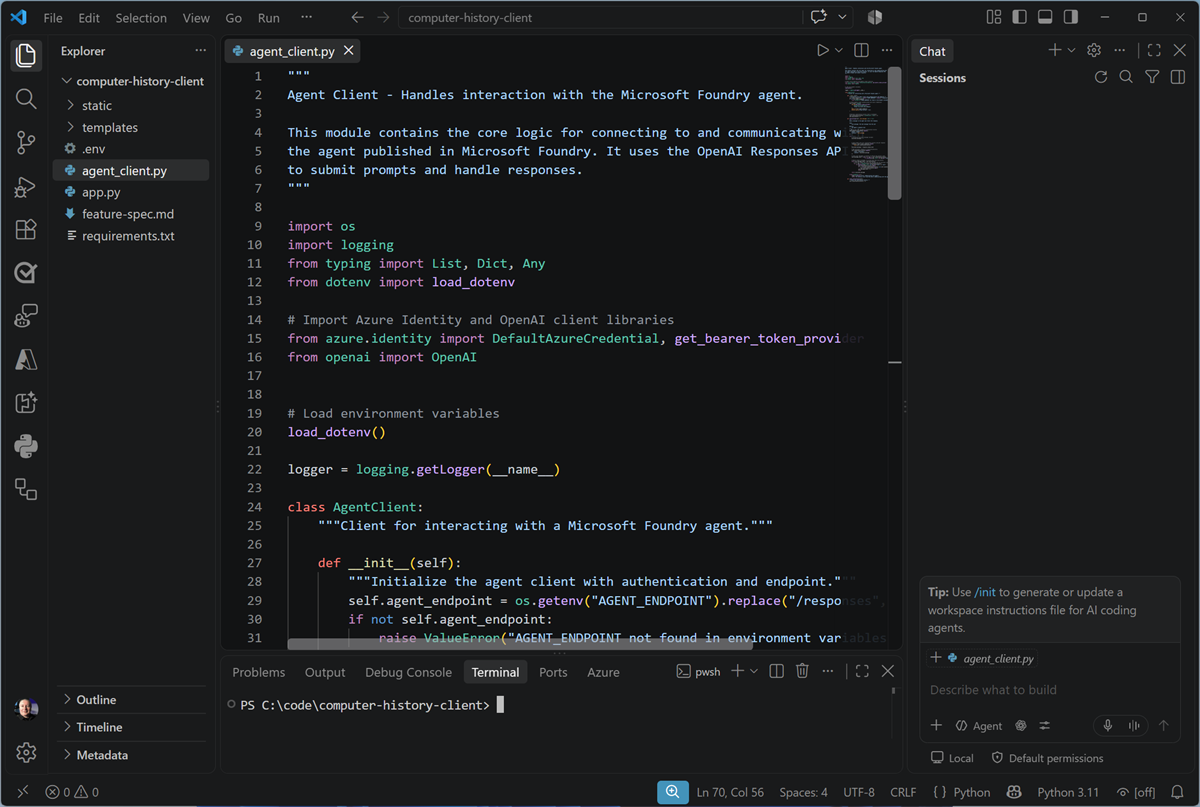Viewport: 1200px width, 807px height.
Task: Filter chat sessions
Action: 1152,77
